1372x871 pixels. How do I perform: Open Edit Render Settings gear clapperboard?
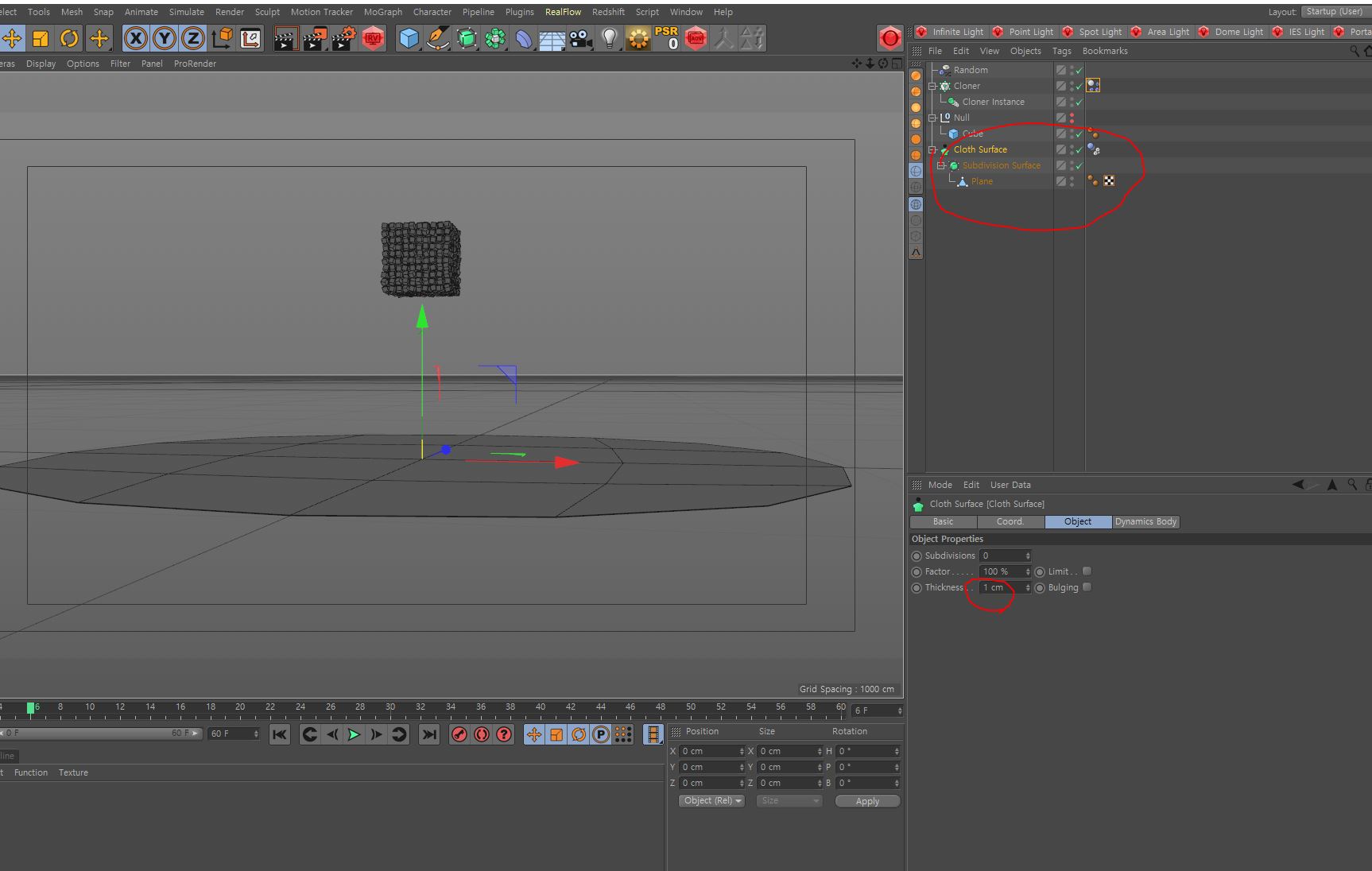point(343,38)
